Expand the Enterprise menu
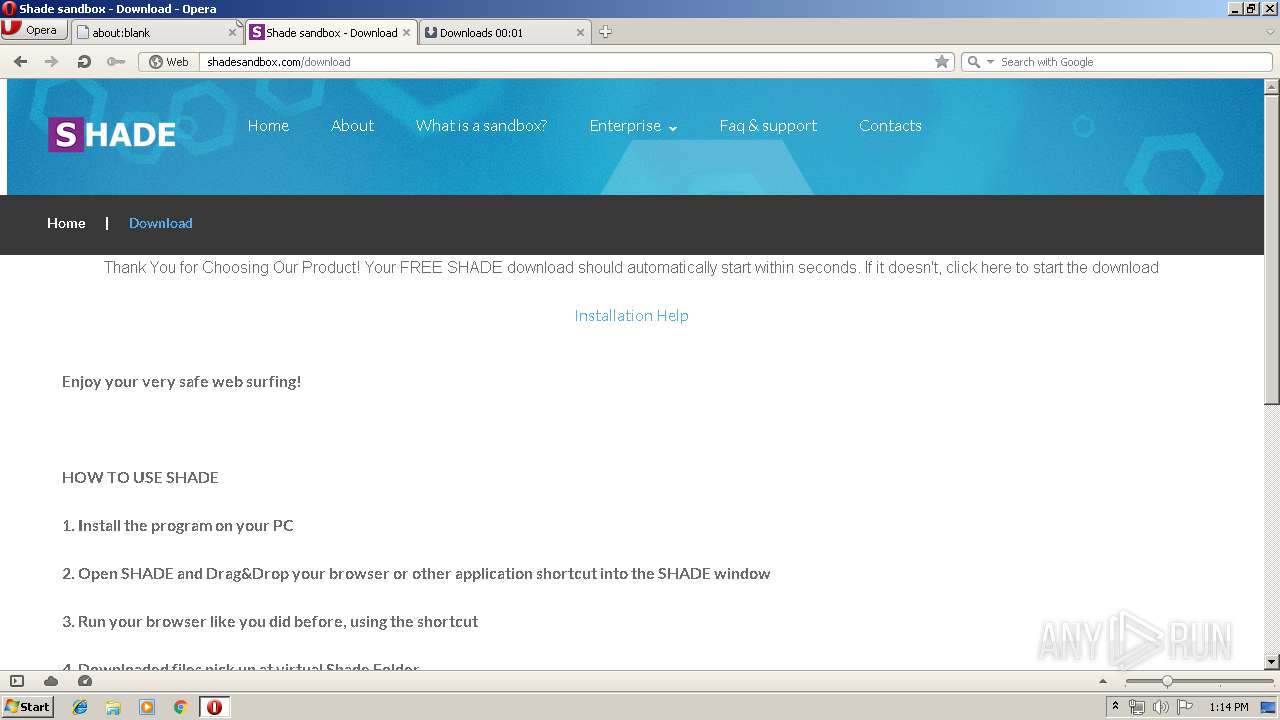The height and width of the screenshot is (720, 1280). pyautogui.click(x=633, y=126)
